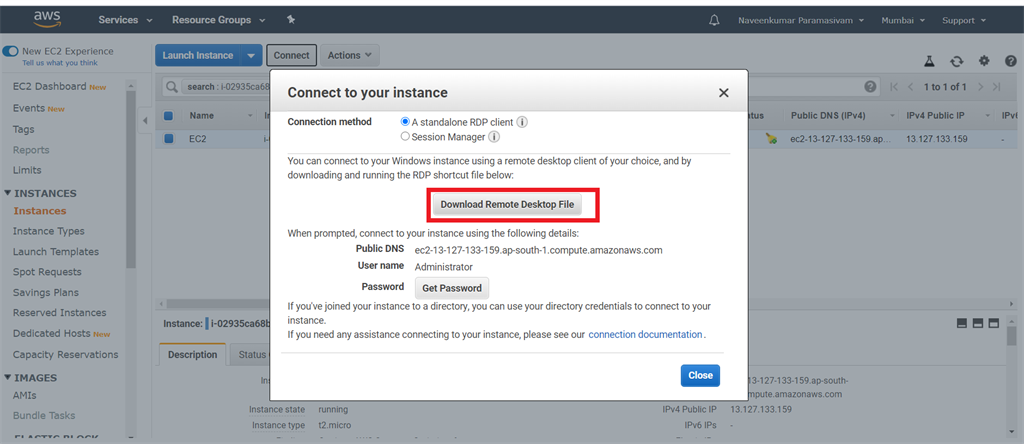1024x444 pixels.
Task: Go to next page of results
Action: pyautogui.click(x=980, y=87)
